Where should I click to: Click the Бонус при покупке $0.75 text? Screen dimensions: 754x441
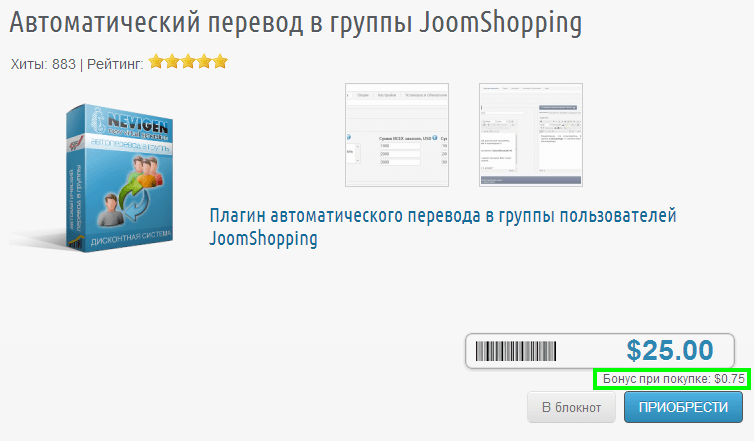[x=673, y=379]
